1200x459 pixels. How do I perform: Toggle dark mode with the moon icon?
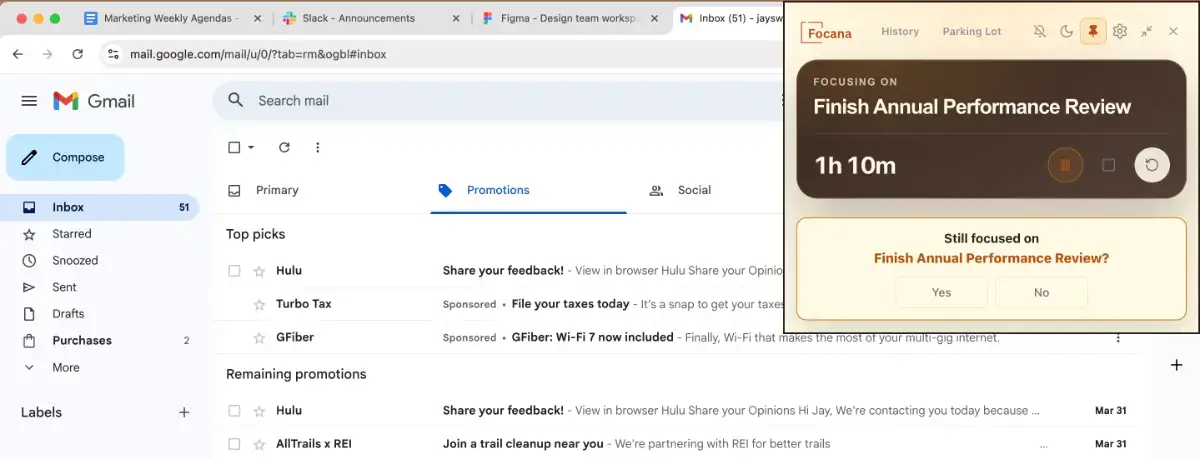(1066, 32)
